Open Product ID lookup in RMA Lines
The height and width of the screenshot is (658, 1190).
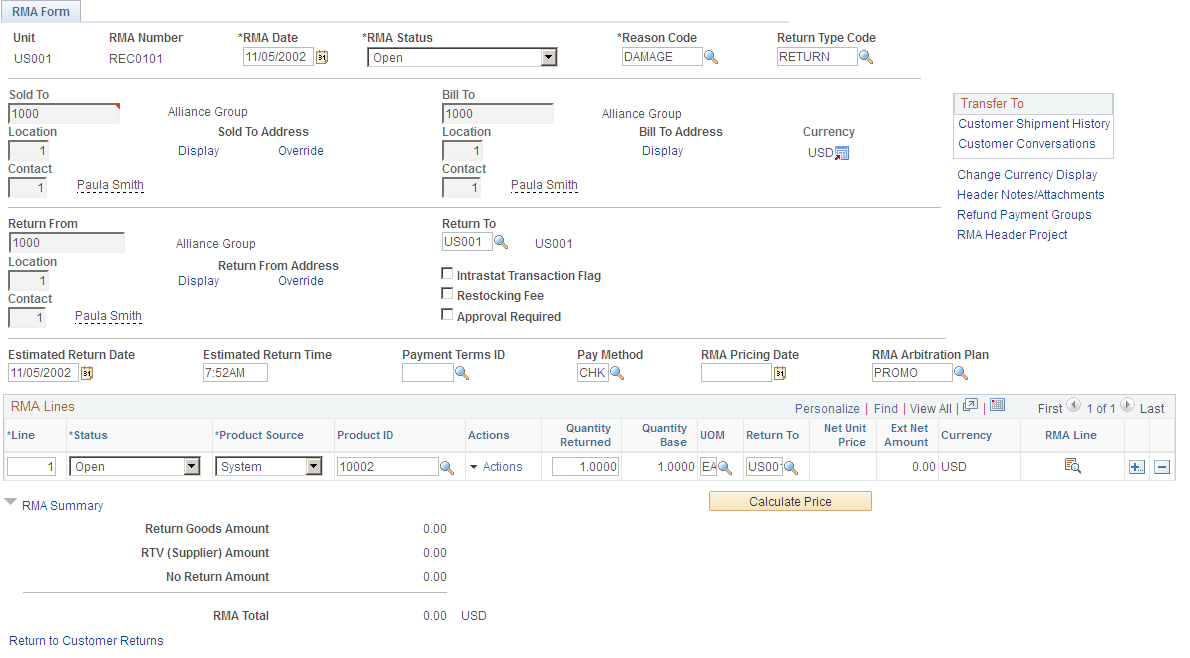click(447, 468)
